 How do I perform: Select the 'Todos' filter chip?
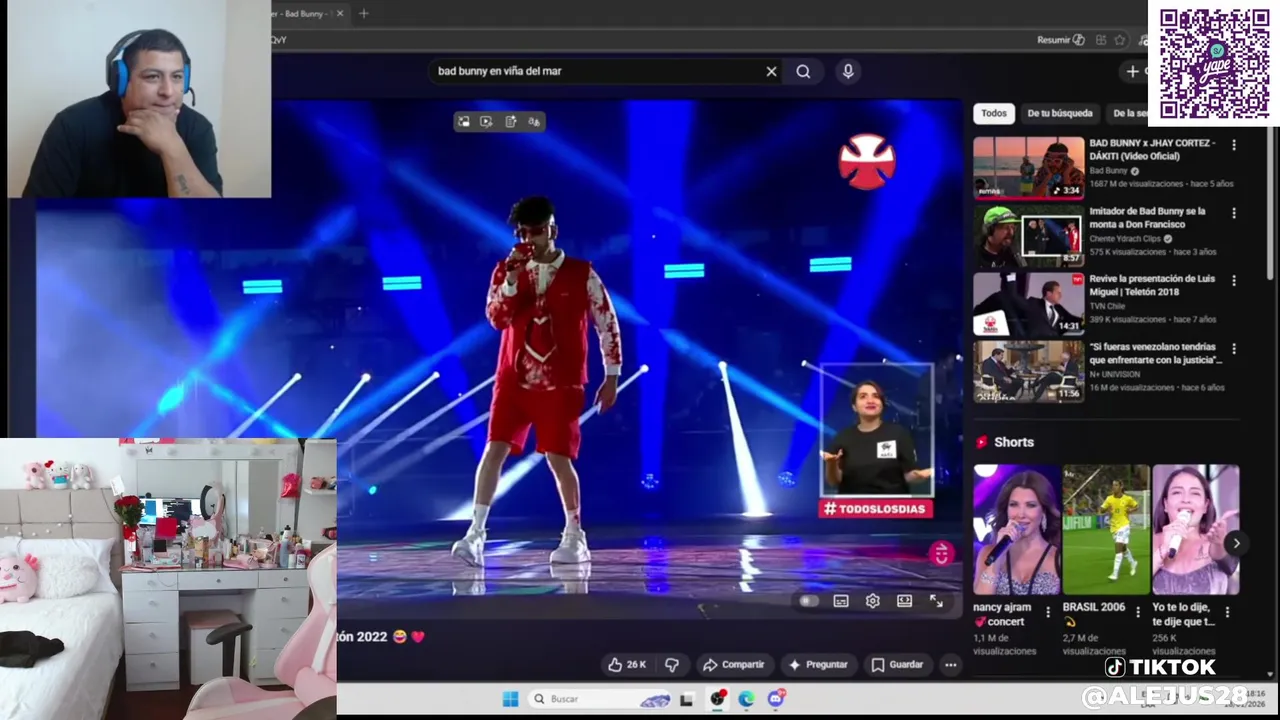point(994,113)
